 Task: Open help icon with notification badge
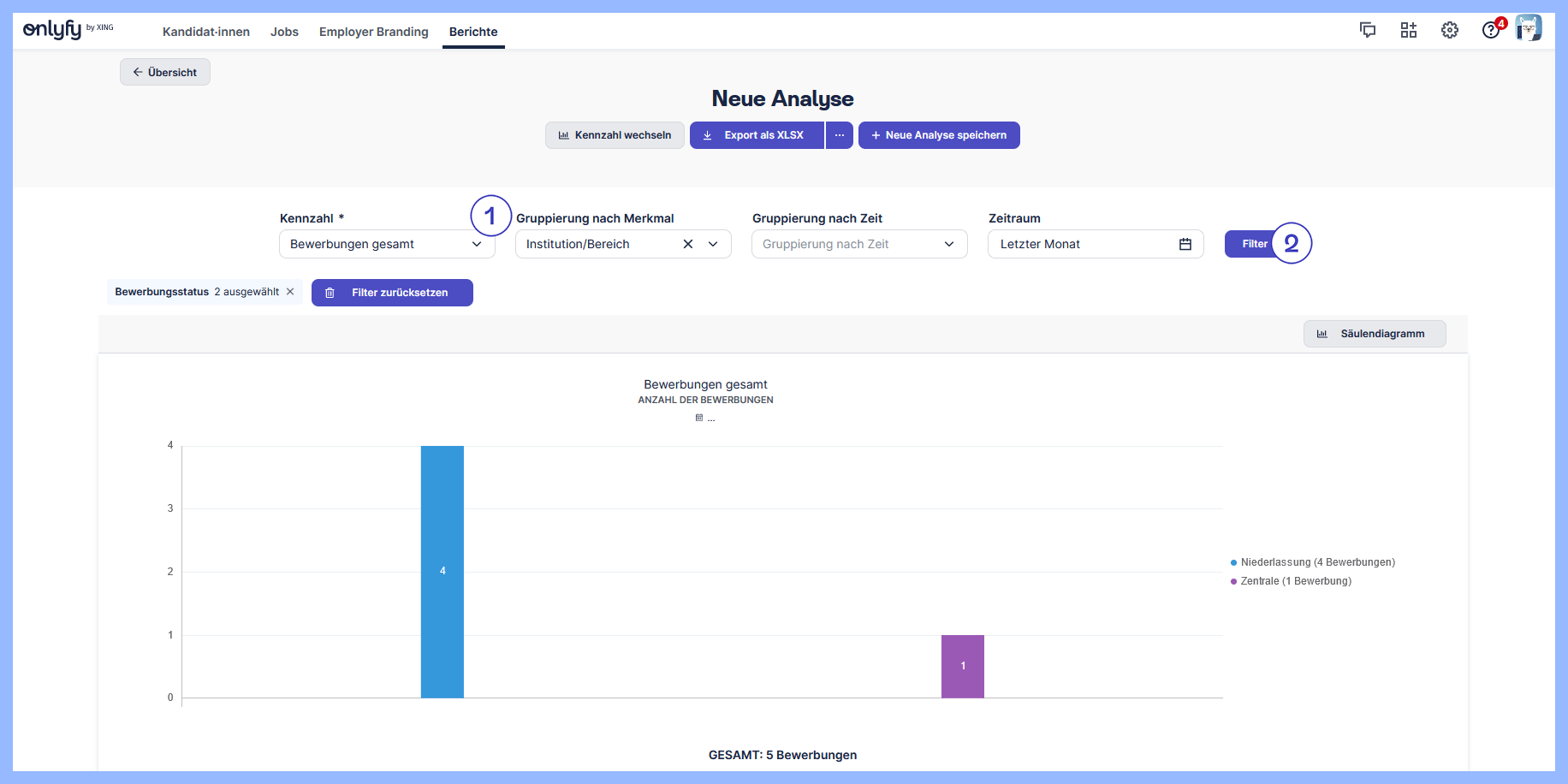point(1491,30)
